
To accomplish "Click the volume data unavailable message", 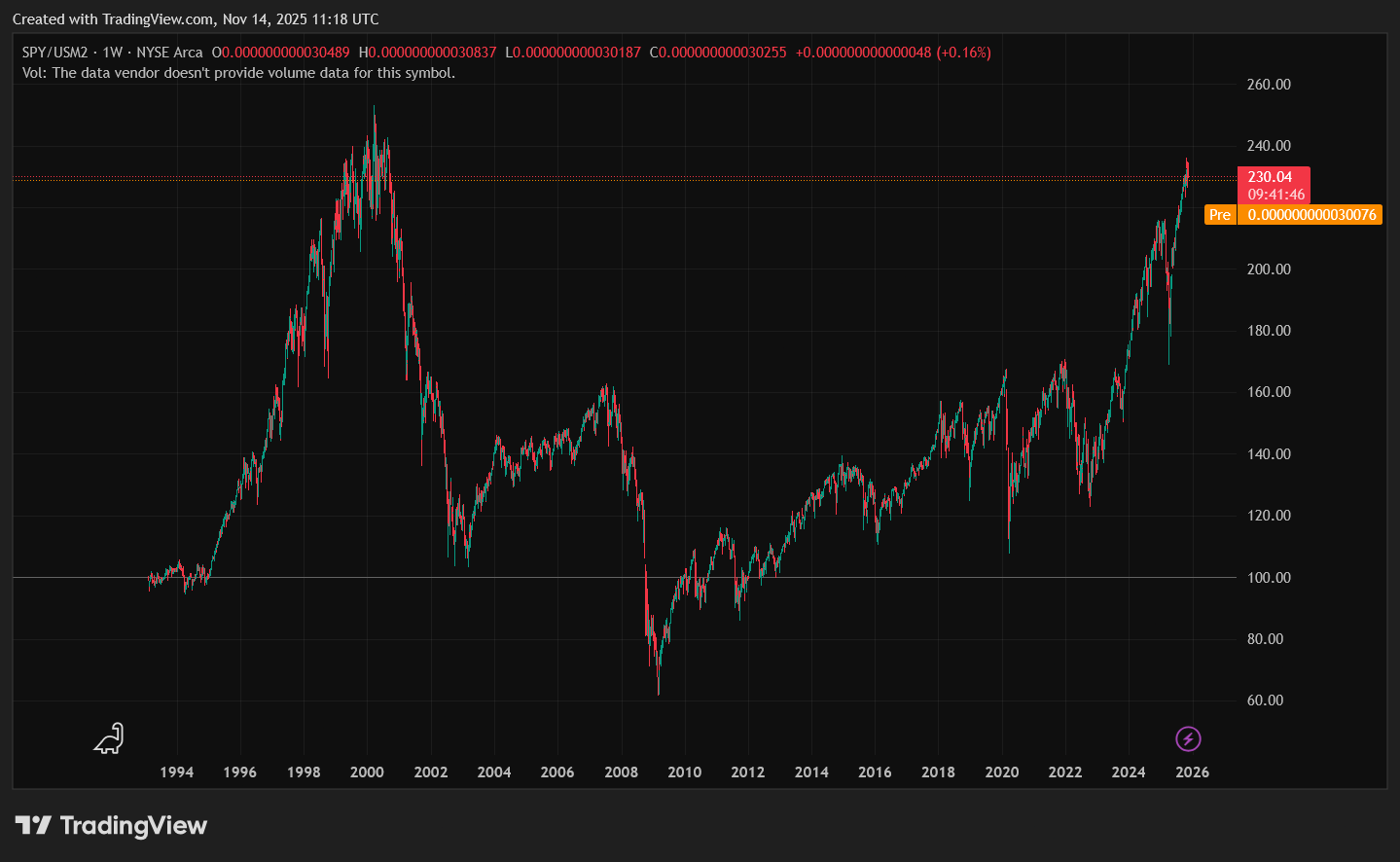I will (238, 73).
